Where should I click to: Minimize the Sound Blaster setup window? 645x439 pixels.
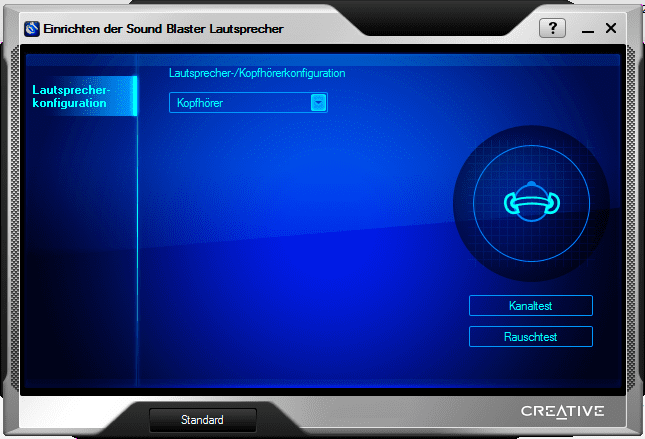click(588, 30)
